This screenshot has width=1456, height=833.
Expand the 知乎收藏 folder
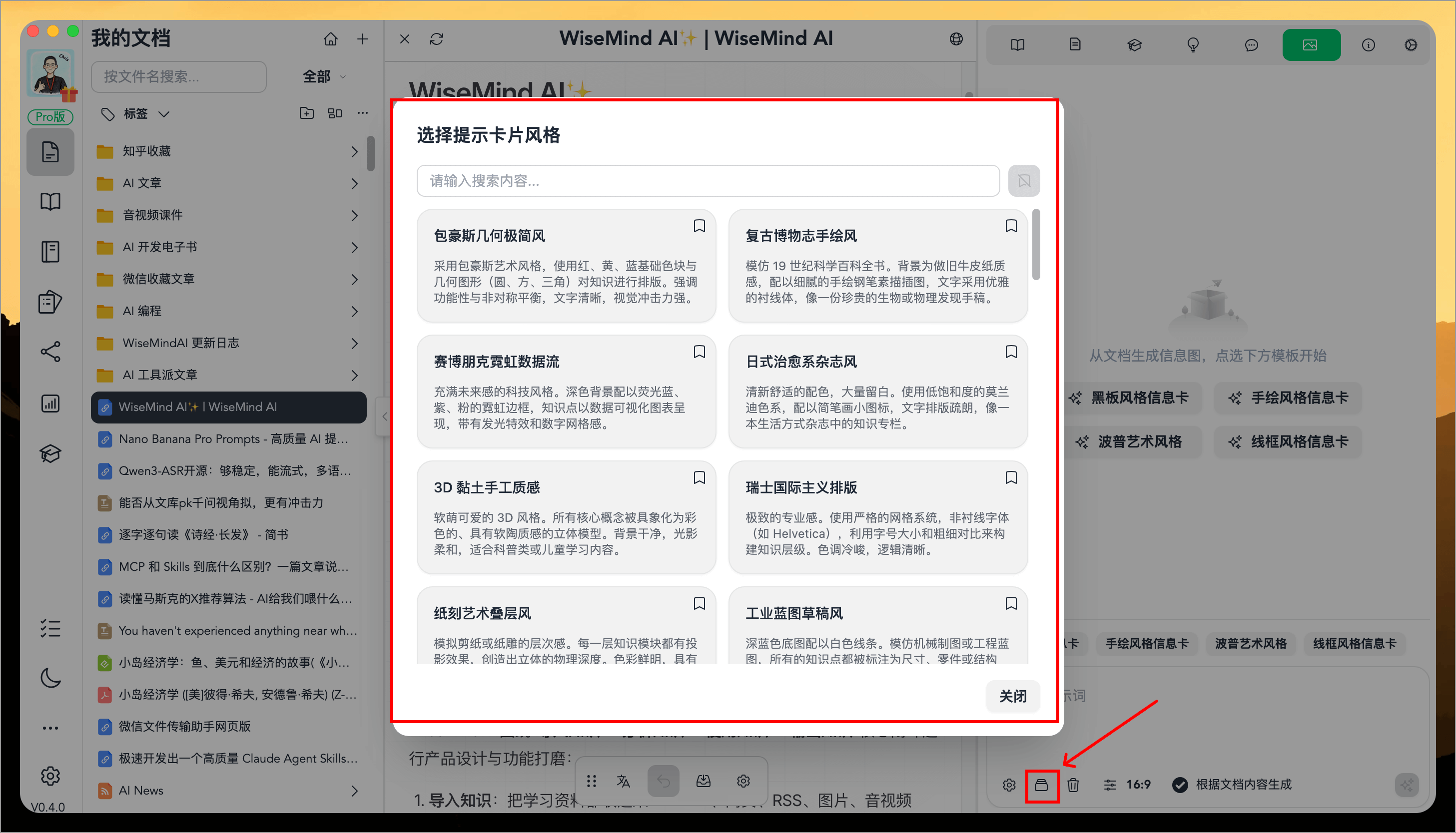point(355,151)
